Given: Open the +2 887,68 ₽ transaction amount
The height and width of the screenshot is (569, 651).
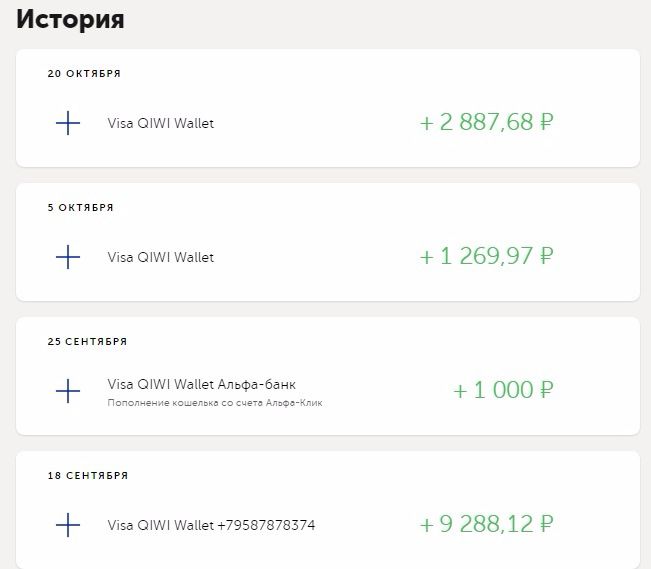Looking at the screenshot, I should (x=486, y=122).
